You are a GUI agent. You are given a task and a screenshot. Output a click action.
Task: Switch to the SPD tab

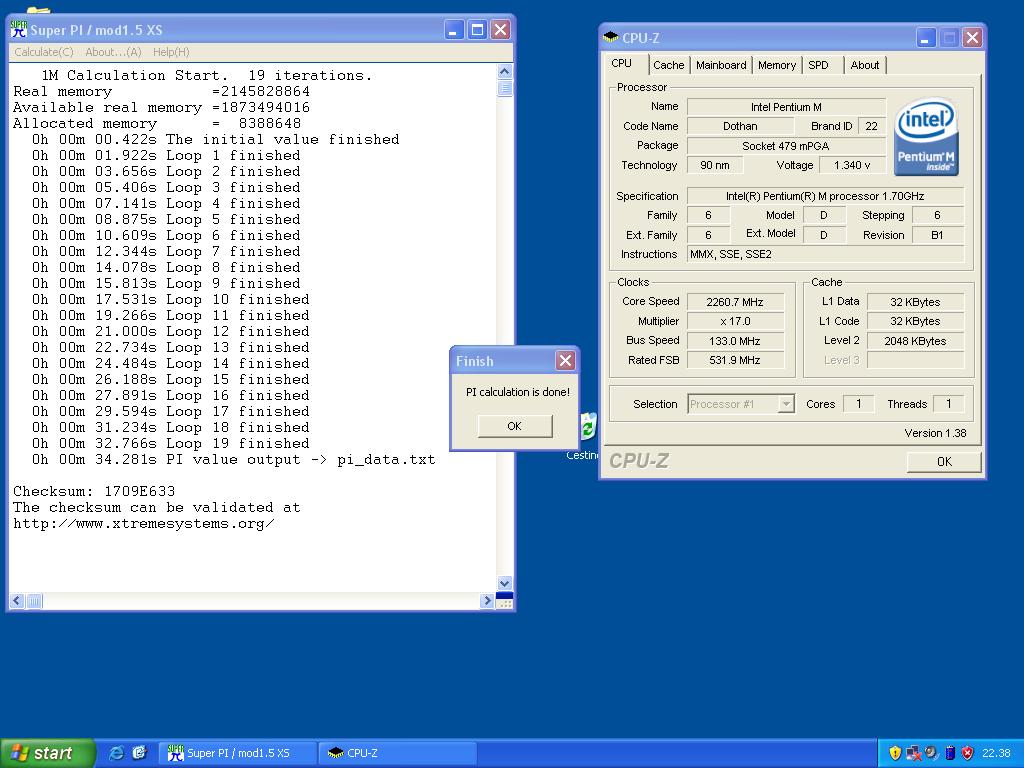(x=818, y=65)
